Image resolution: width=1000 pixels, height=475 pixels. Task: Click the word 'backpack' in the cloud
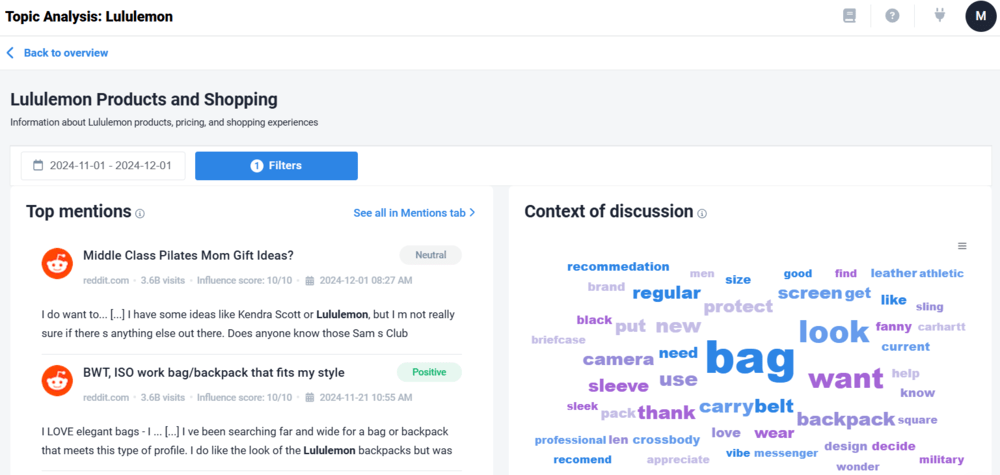pyautogui.click(x=846, y=419)
